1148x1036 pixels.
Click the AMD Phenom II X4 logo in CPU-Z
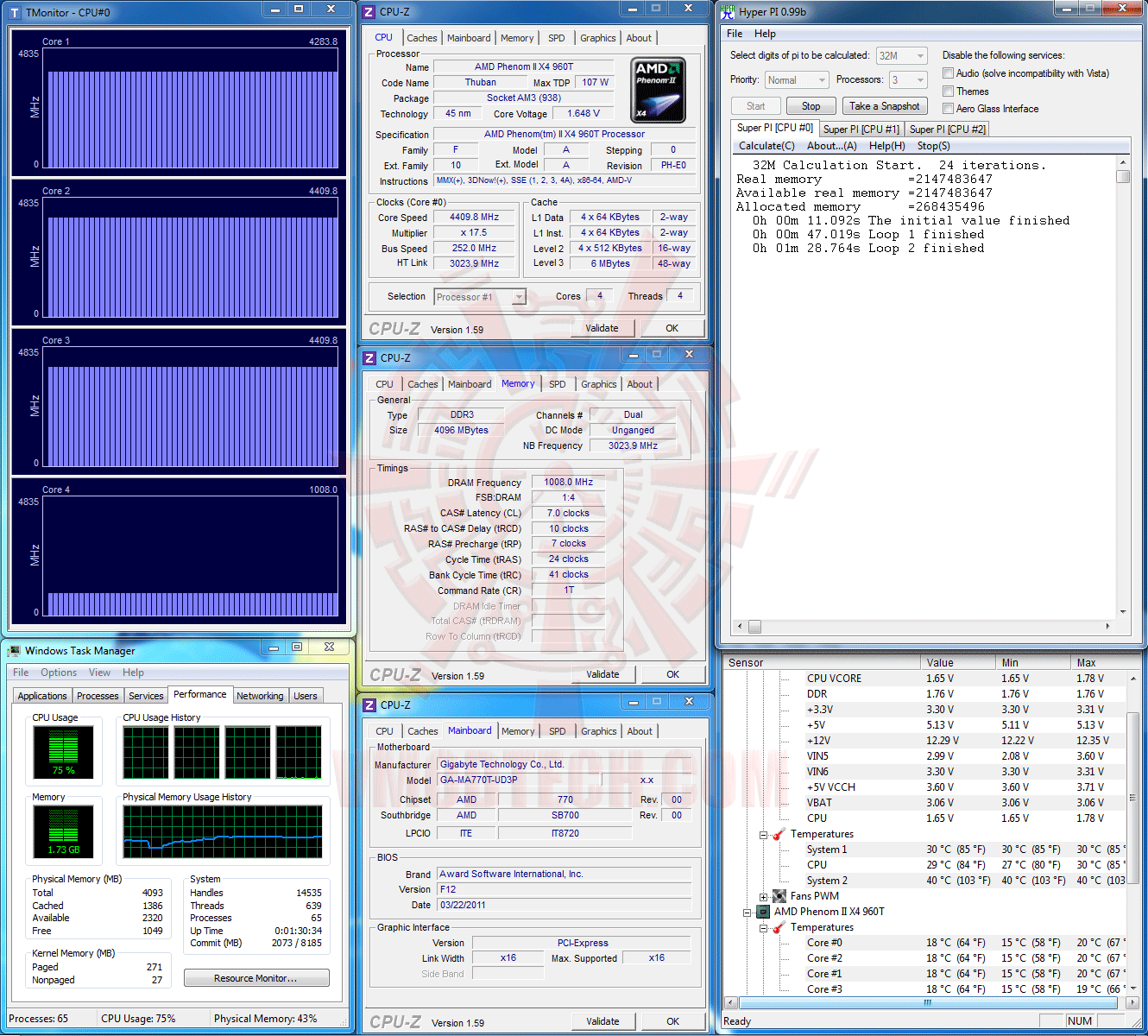(x=659, y=90)
